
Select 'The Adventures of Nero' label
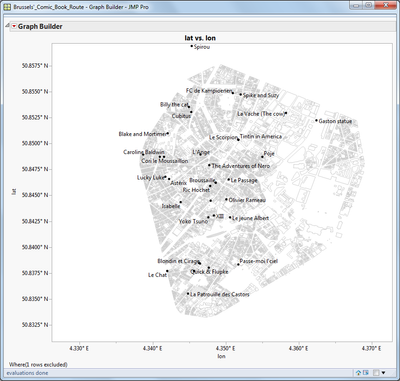pos(241,166)
